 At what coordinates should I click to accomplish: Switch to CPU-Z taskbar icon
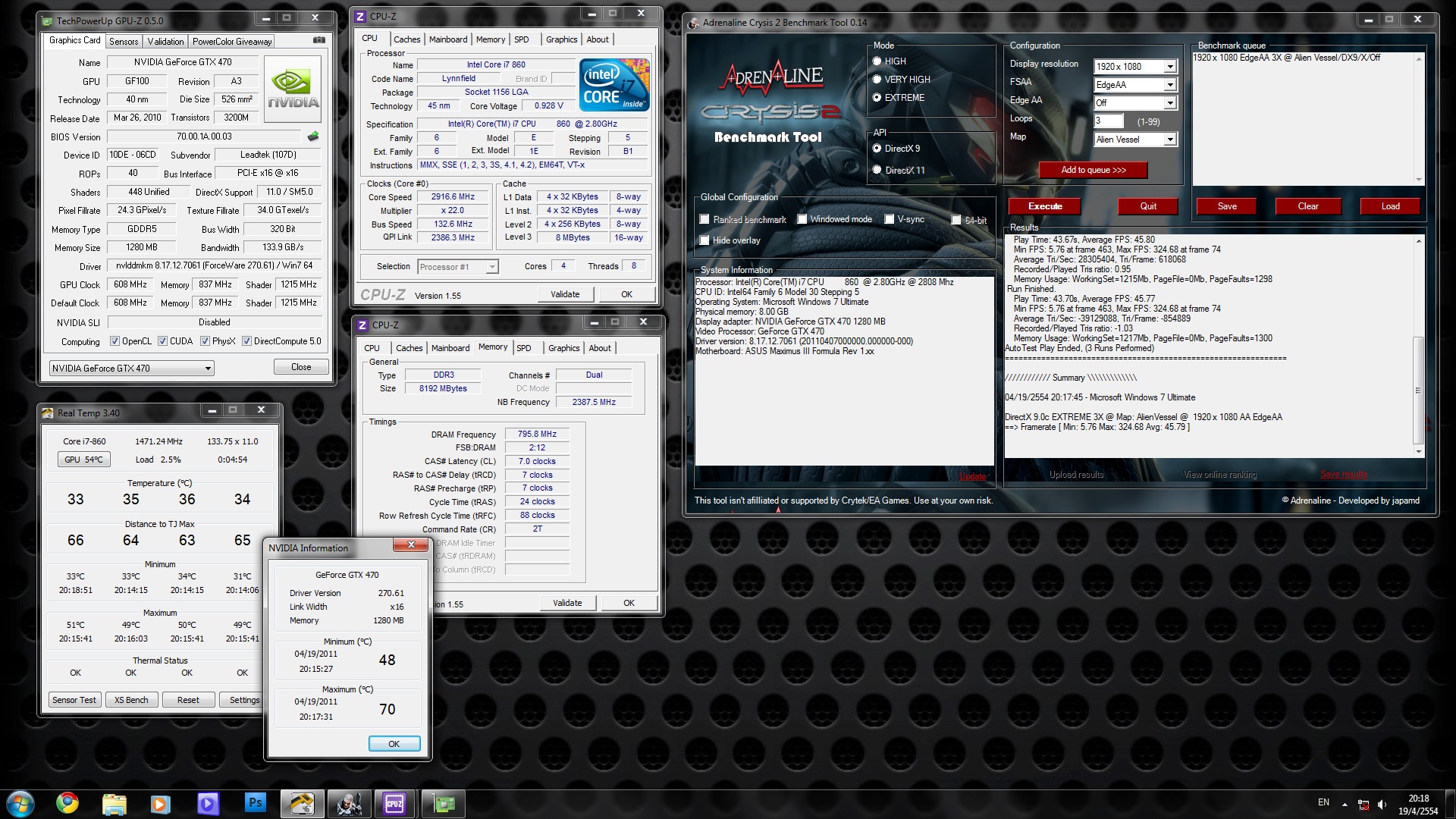(395, 803)
